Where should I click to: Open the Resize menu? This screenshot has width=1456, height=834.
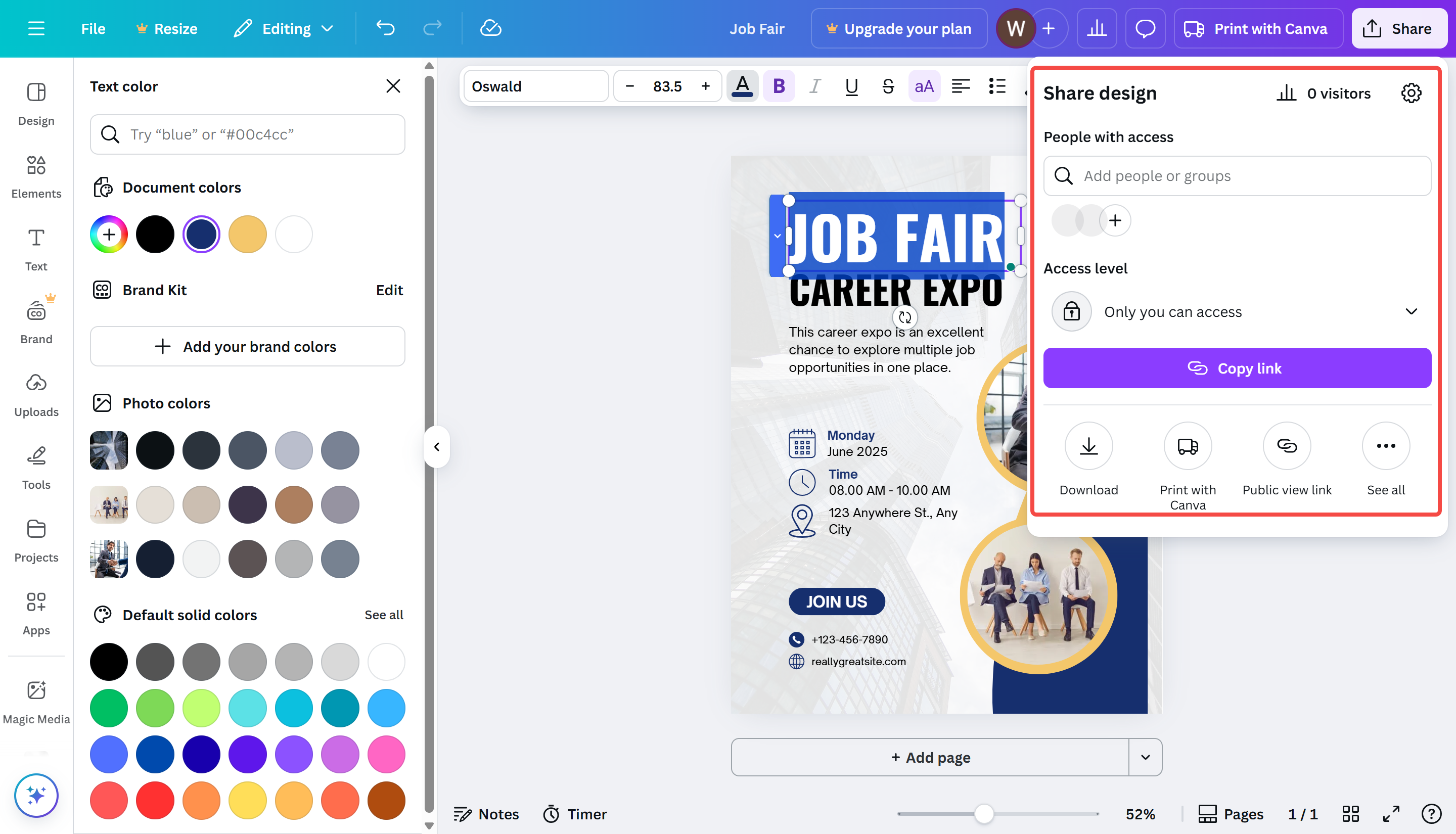tap(166, 28)
